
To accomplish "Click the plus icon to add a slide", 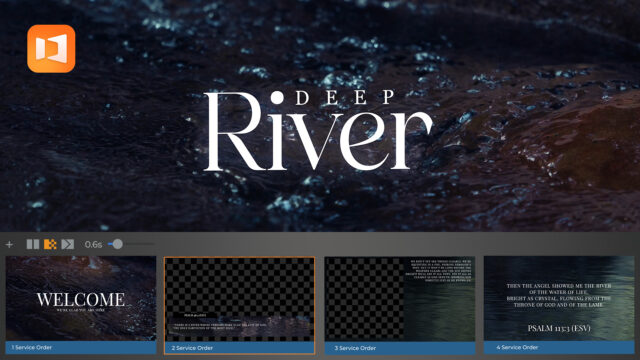I will [9, 244].
